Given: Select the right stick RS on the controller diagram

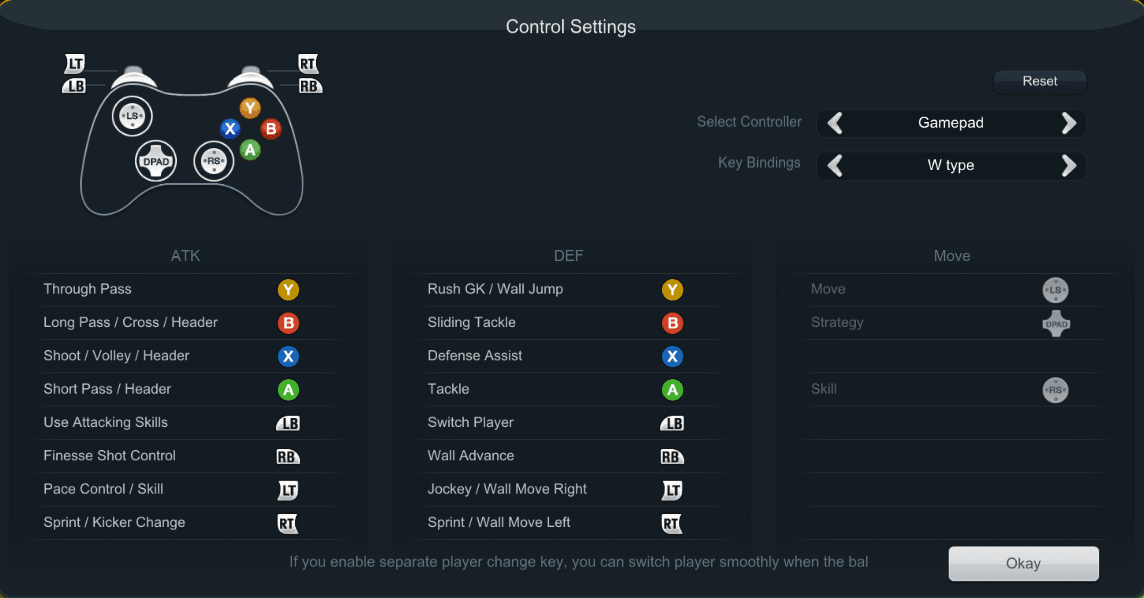Looking at the screenshot, I should (x=213, y=160).
